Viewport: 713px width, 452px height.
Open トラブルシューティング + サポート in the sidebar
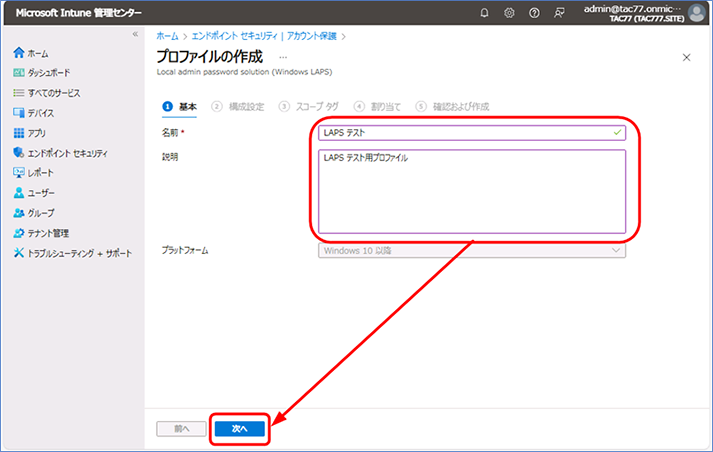(x=80, y=253)
